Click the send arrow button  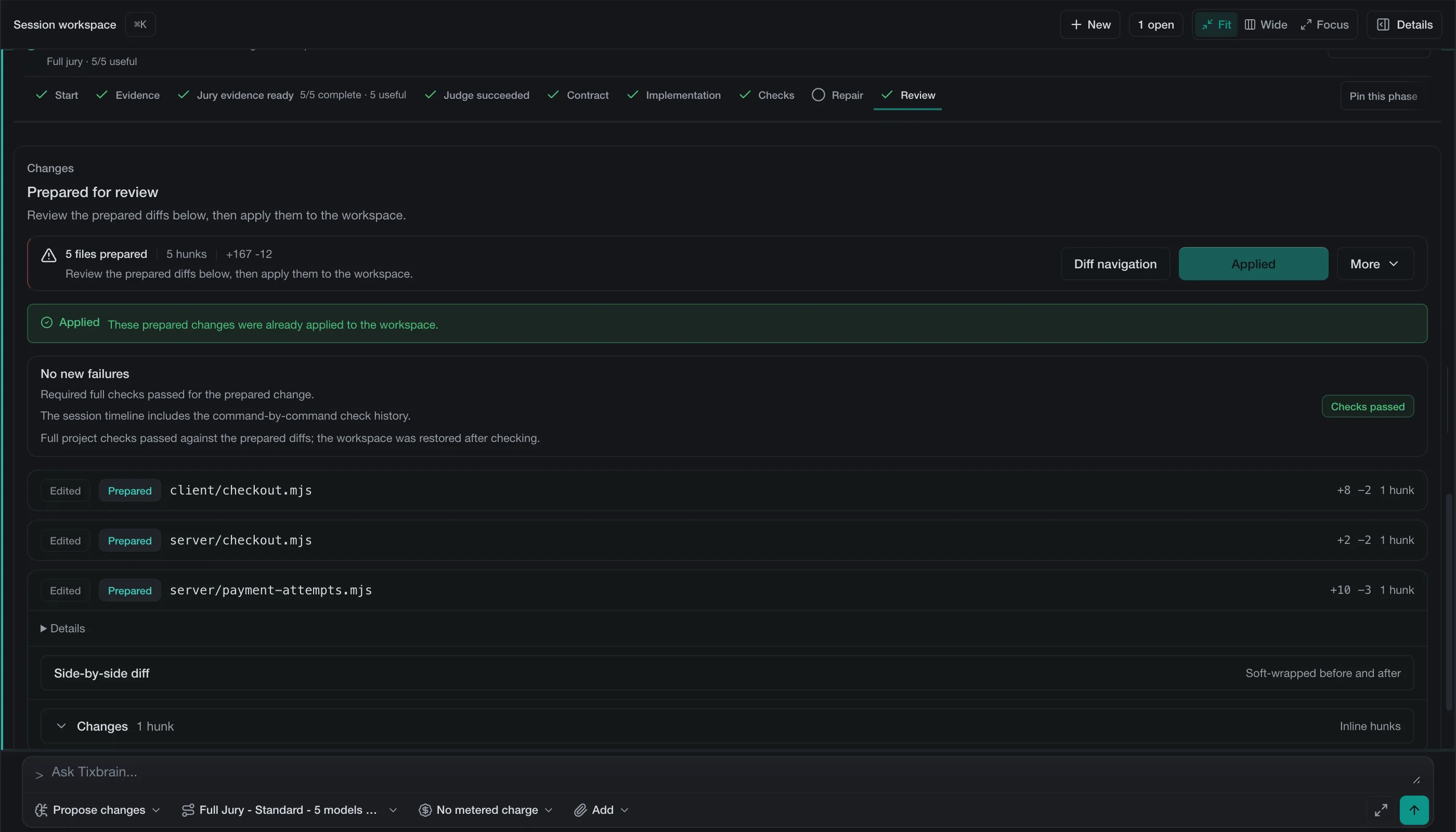(x=1414, y=810)
